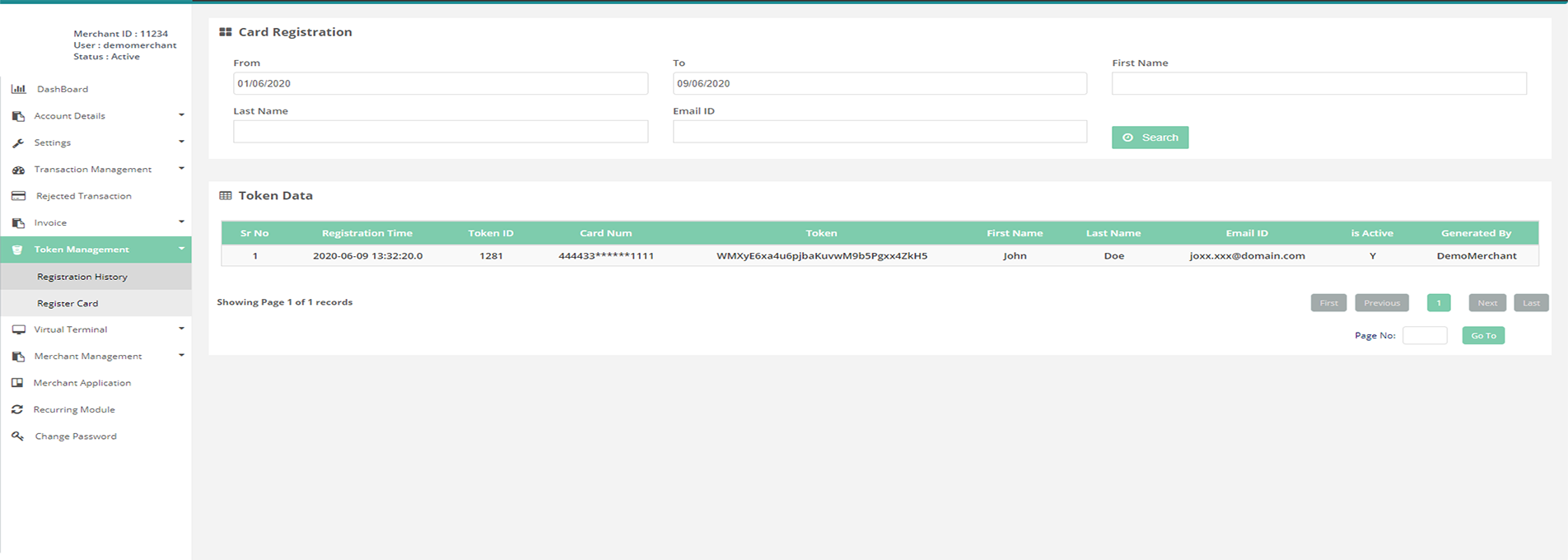This screenshot has height=560, width=1568.
Task: Click the Settings wrench icon
Action: (x=18, y=143)
